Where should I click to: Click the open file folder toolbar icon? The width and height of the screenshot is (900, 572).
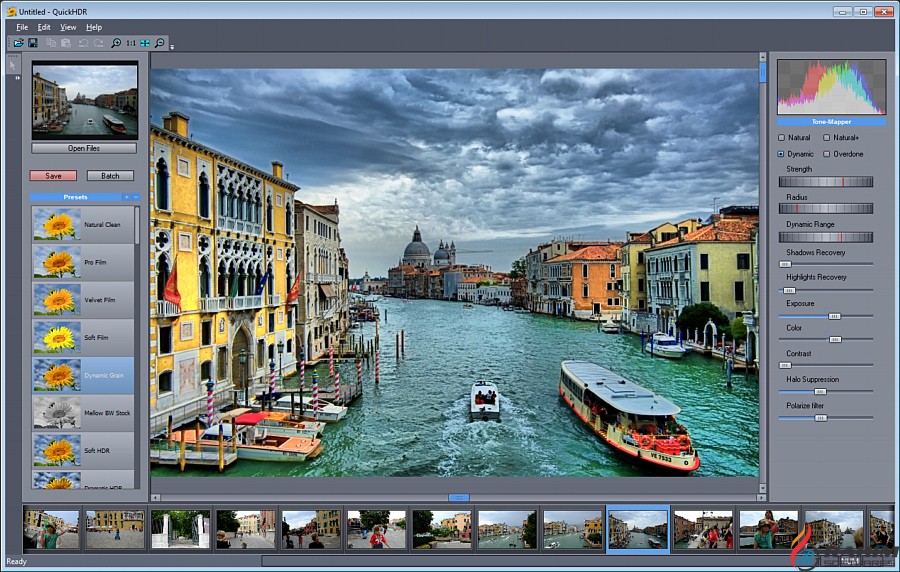tap(19, 43)
